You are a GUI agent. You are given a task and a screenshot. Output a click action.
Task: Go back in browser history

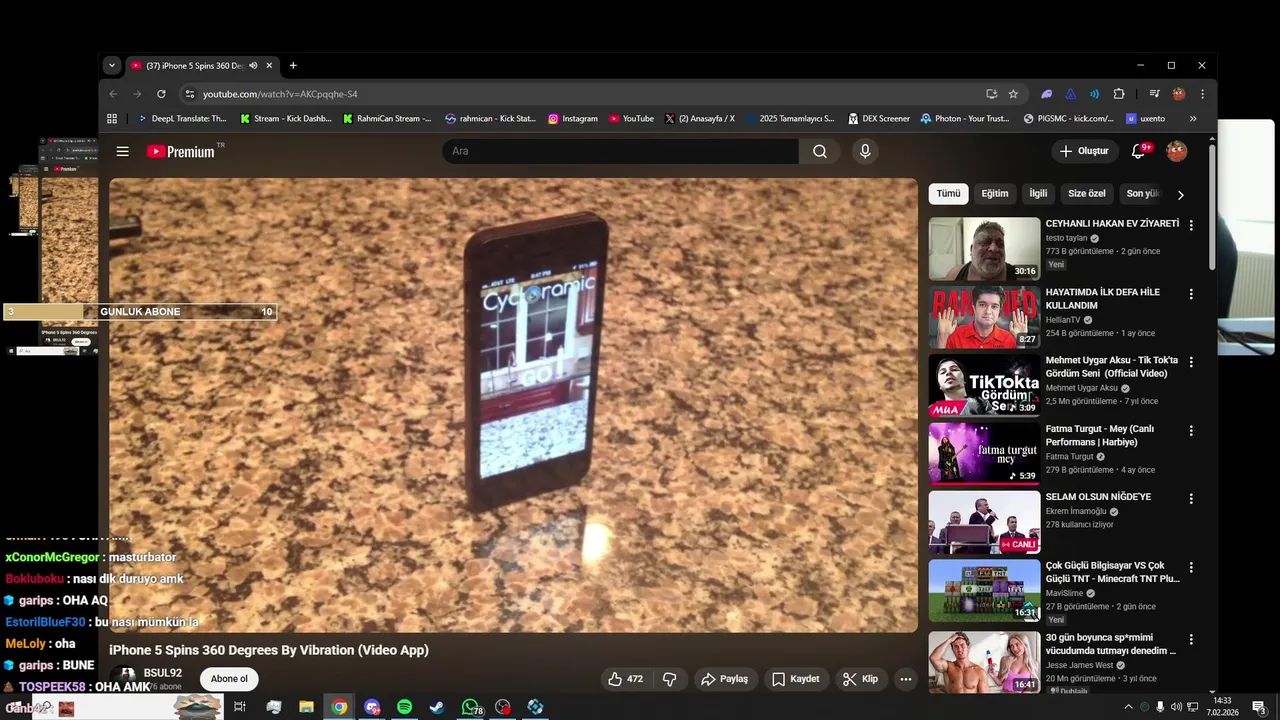coord(113,94)
